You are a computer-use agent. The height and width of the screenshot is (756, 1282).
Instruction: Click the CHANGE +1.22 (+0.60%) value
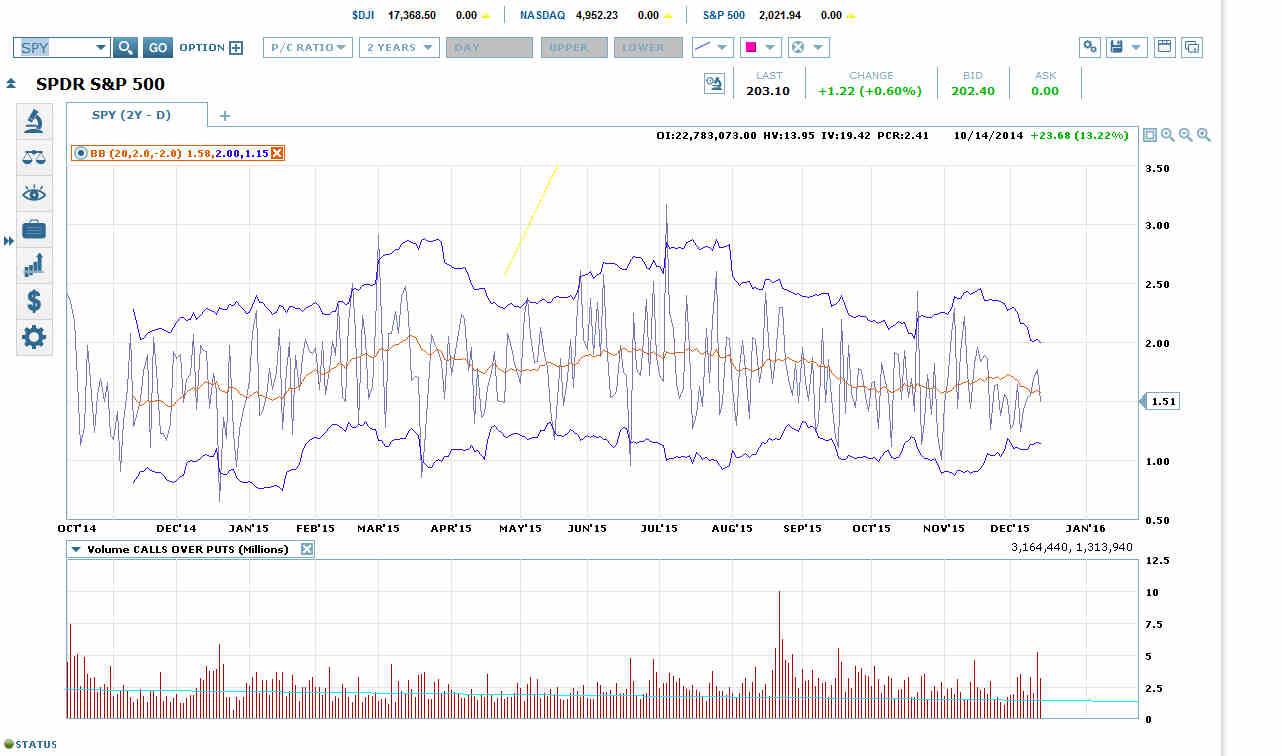tap(868, 91)
